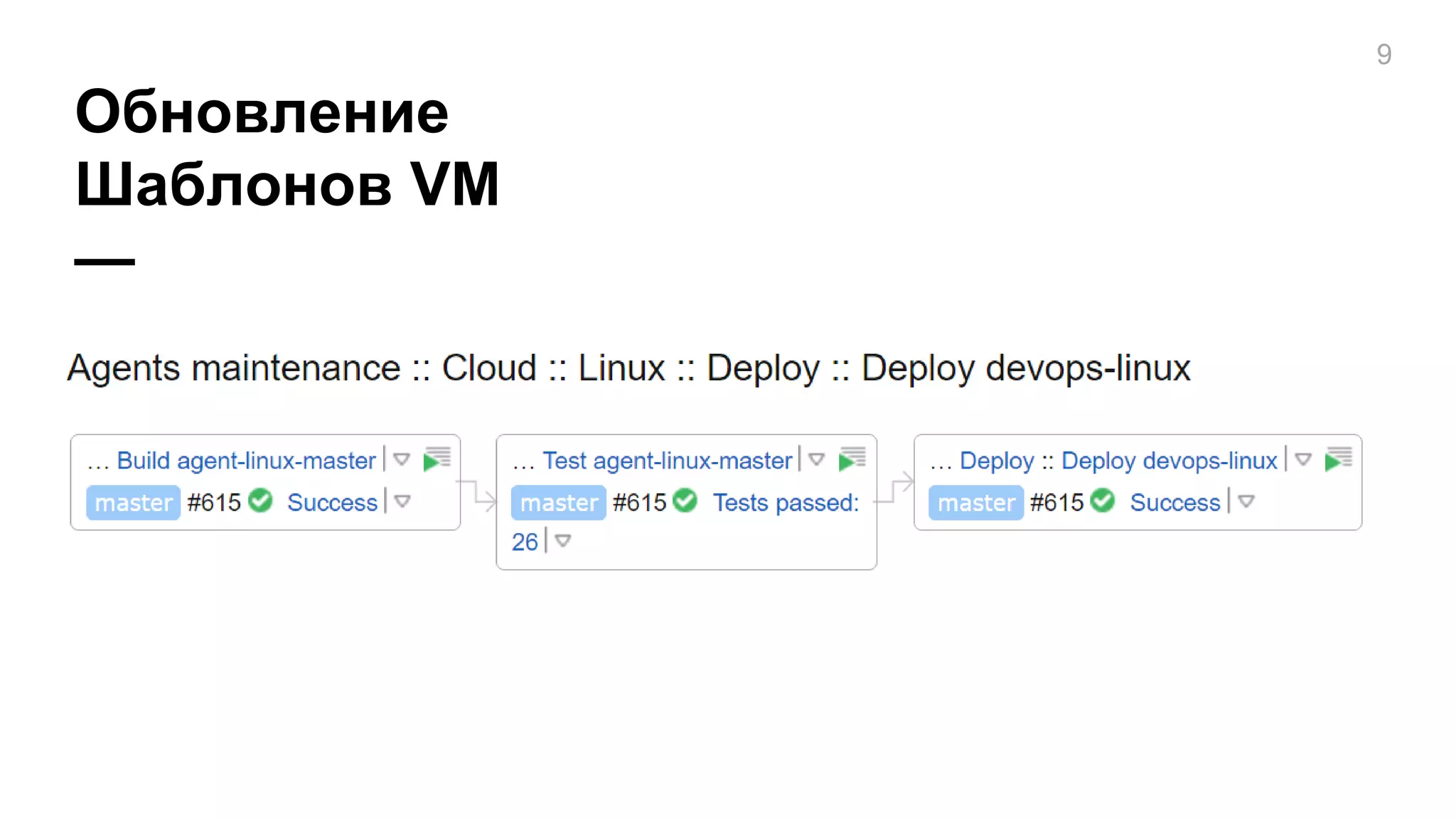Click ellipsis before Test agent-linux-master
The image size is (1456, 819).
point(523,466)
